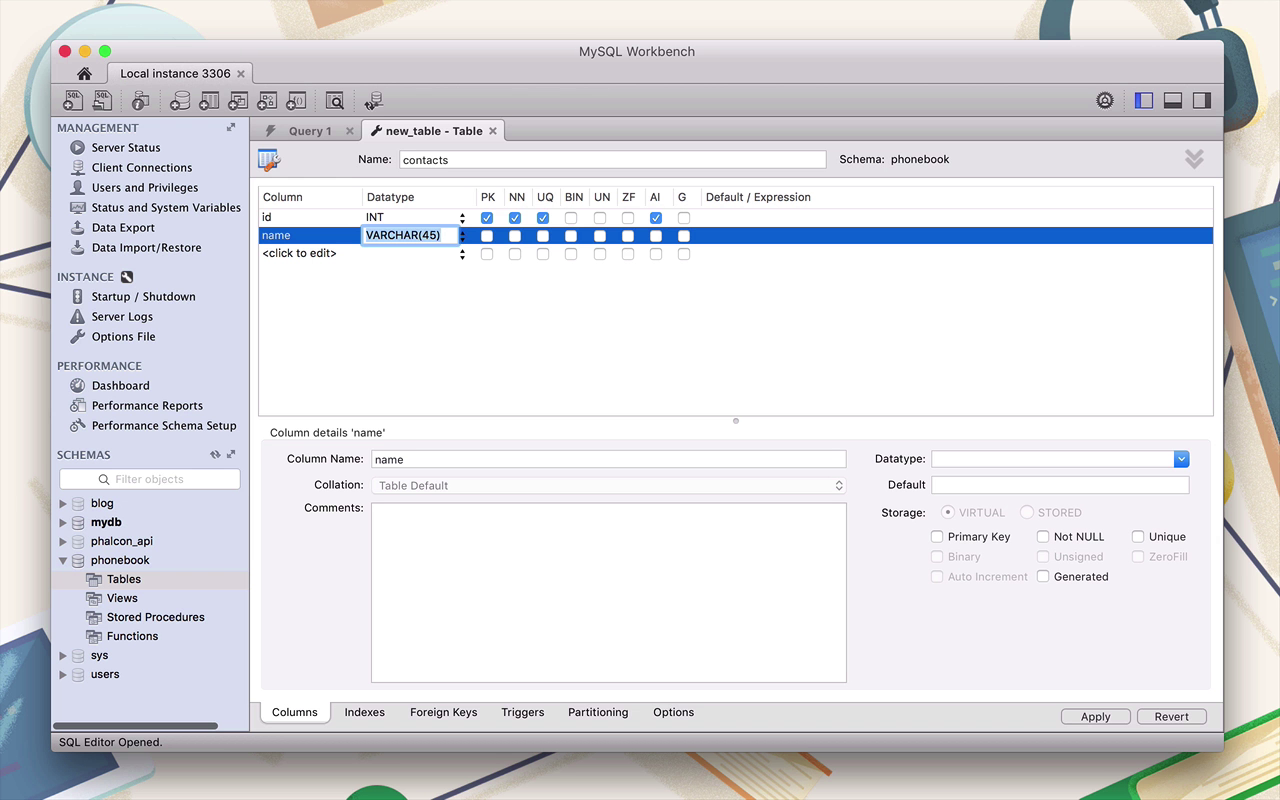This screenshot has width=1280, height=800.
Task: Open Server Status in Management
Action: 126,147
